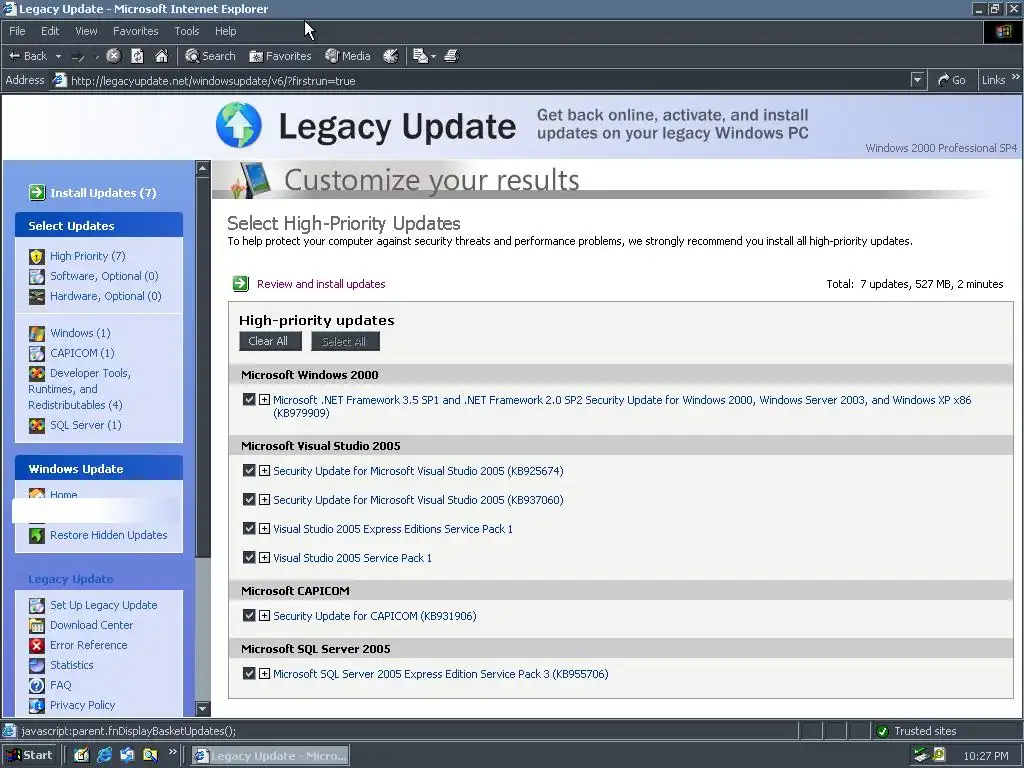Uncheck Visual Studio 2005 Service Pack 1

coord(249,557)
